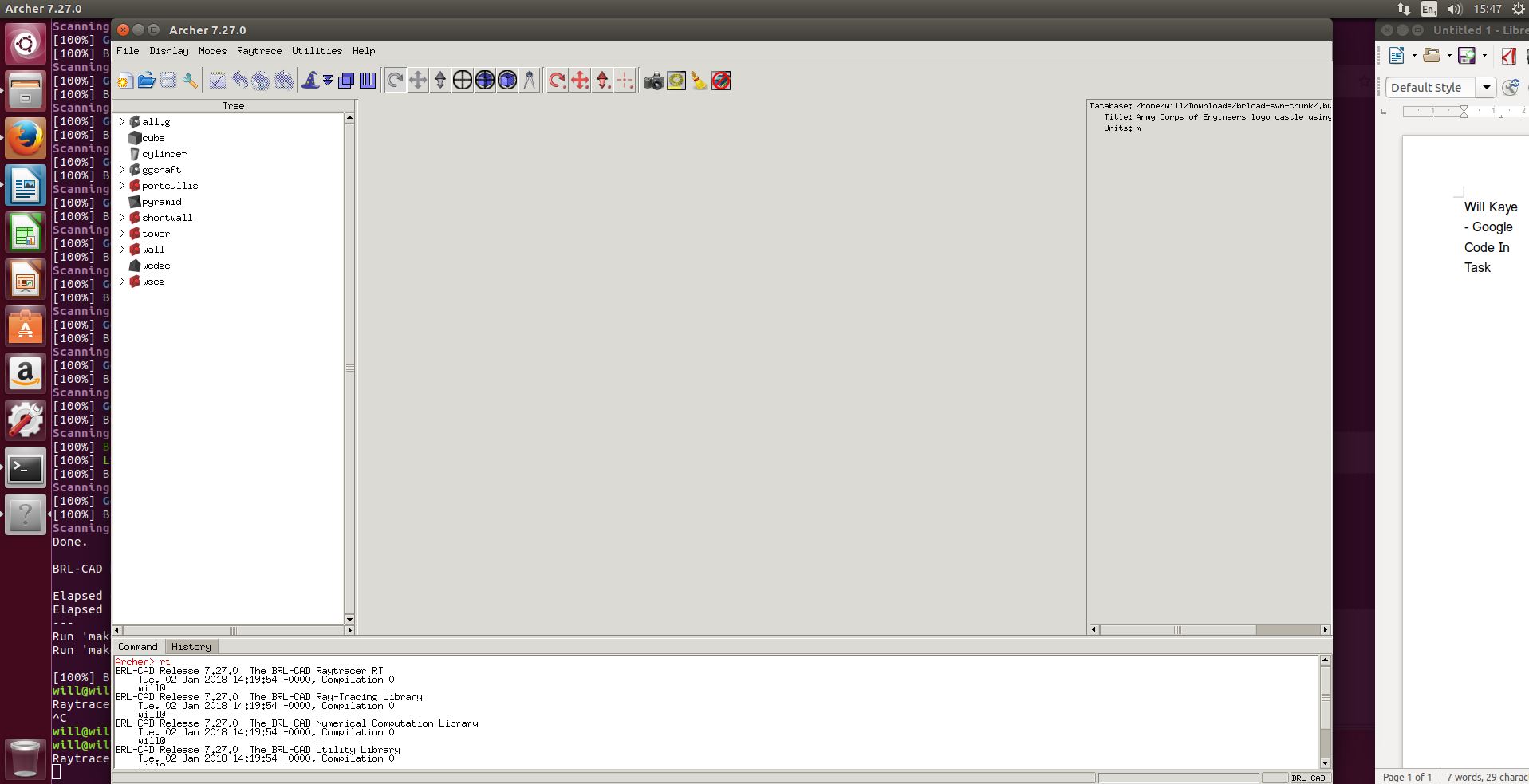The height and width of the screenshot is (784, 1529).
Task: Click the tree panel up scroll arrow
Action: 349,118
